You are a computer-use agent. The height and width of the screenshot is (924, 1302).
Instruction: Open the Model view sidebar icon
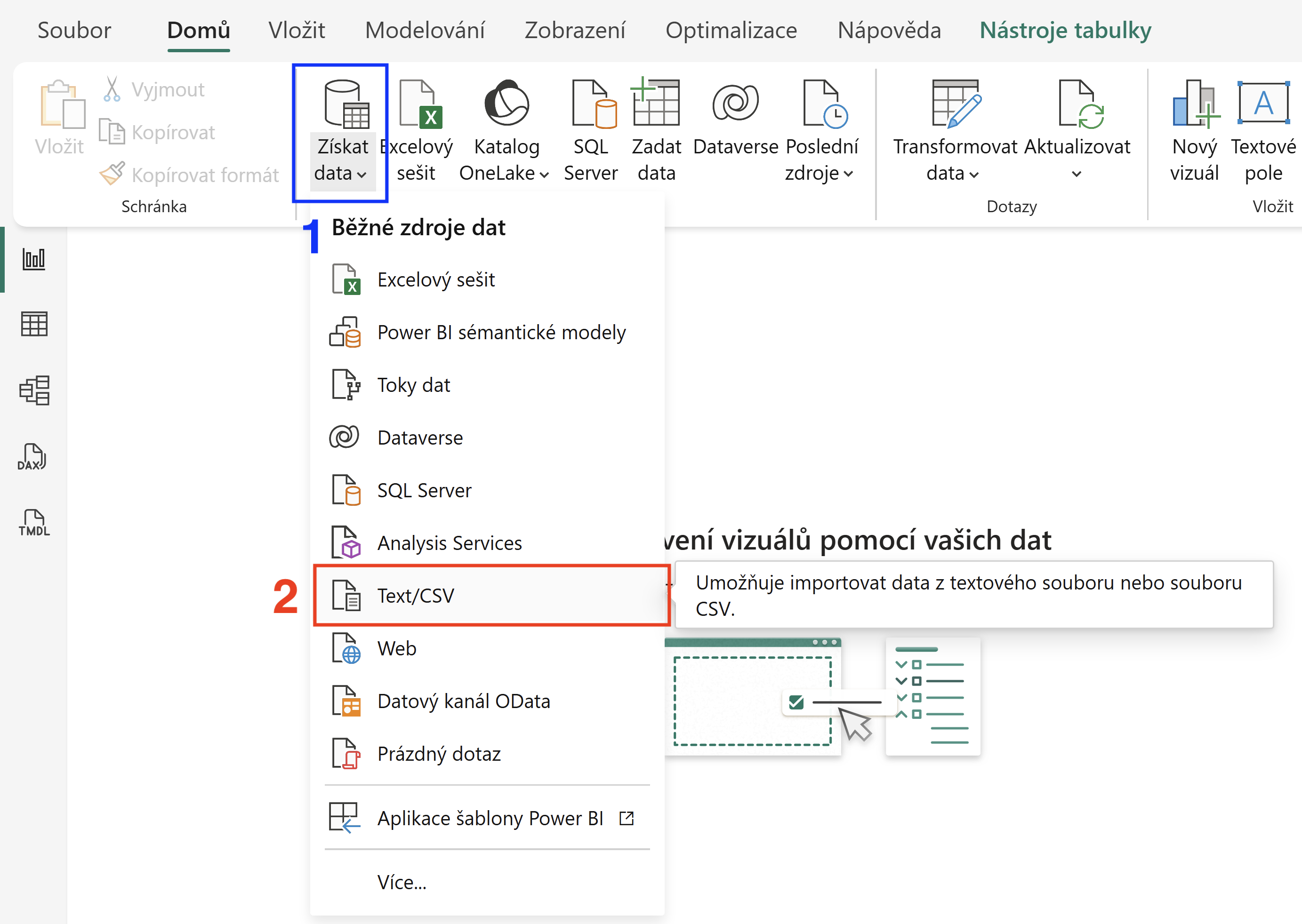click(x=33, y=390)
